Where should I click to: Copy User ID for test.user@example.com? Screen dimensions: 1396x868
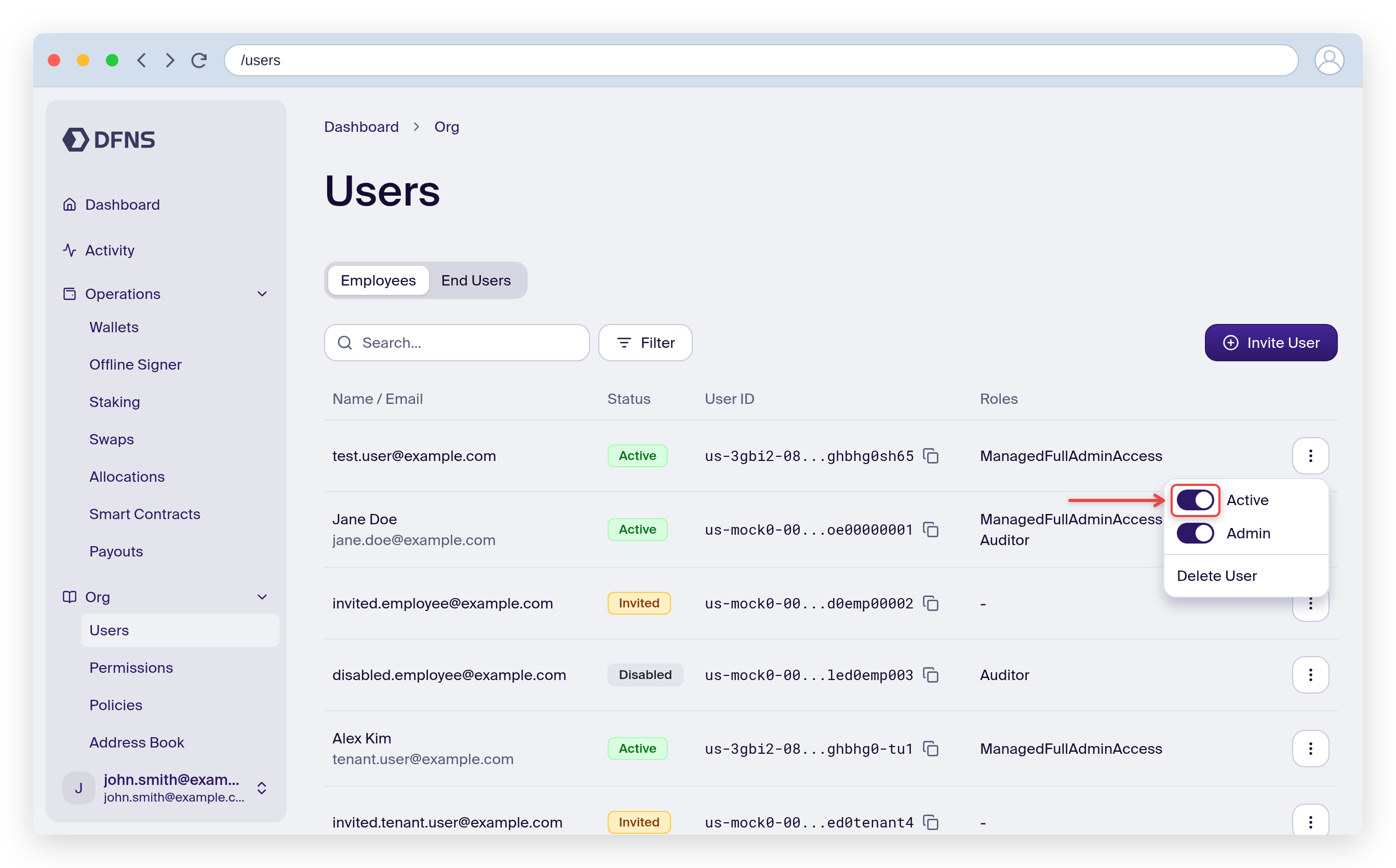[930, 456]
